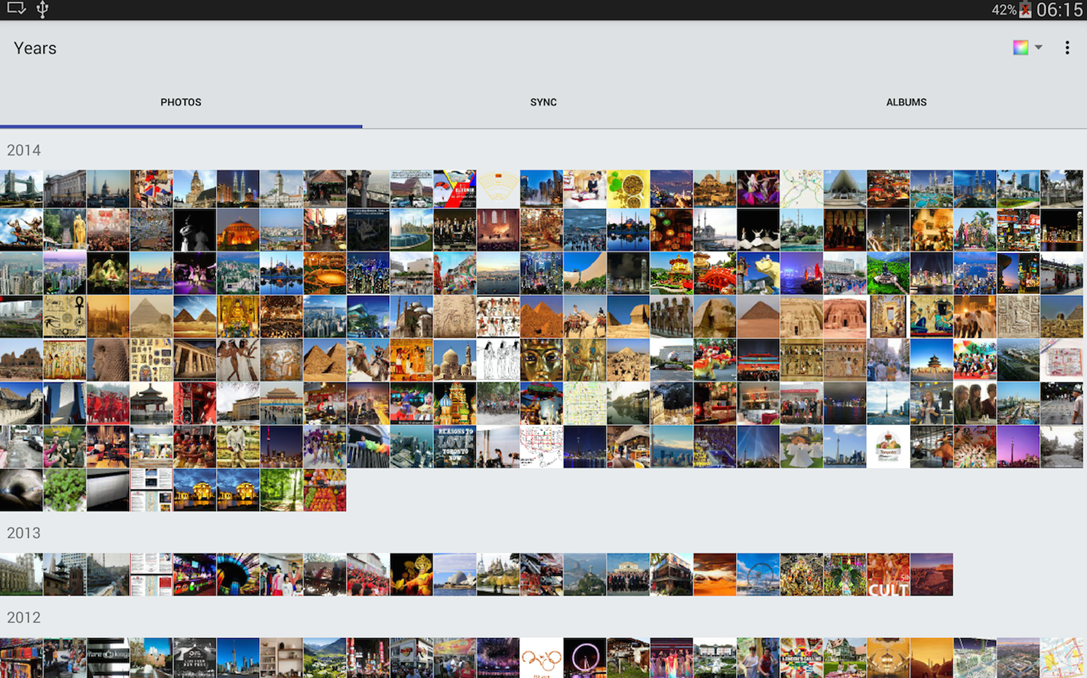Tap the Years title label
The width and height of the screenshot is (1087, 678).
coord(35,48)
